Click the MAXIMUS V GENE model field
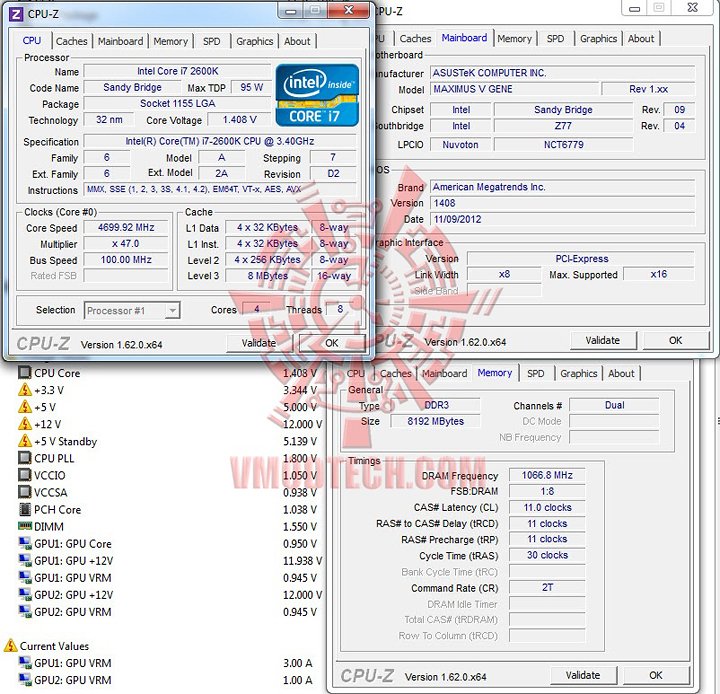 (515, 89)
